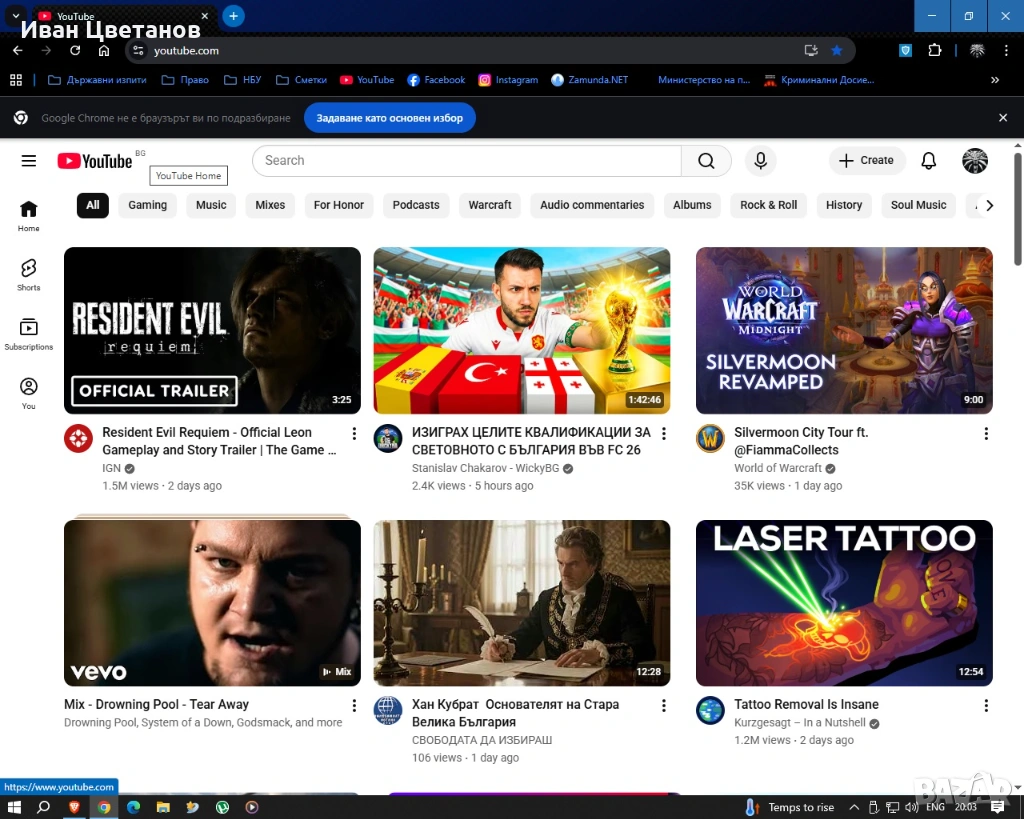Image resolution: width=1024 pixels, height=819 pixels.
Task: Open the YouTube hamburger guide menu
Action: coord(28,161)
